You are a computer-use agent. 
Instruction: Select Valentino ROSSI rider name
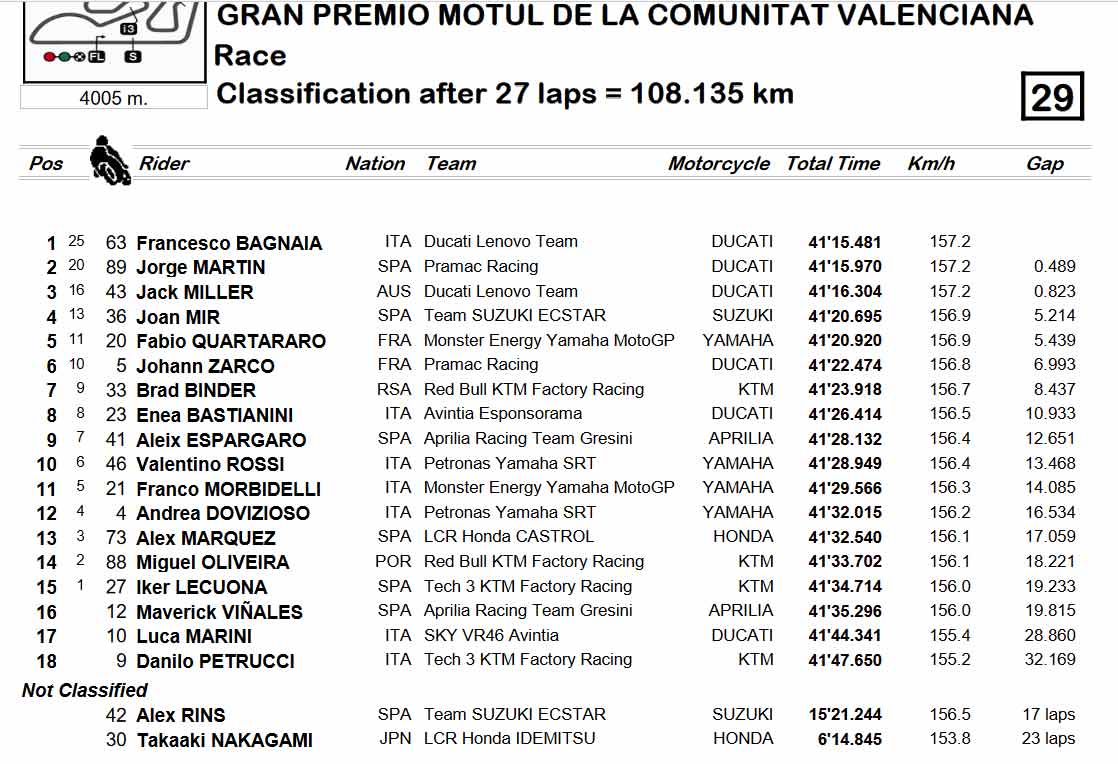[210, 464]
